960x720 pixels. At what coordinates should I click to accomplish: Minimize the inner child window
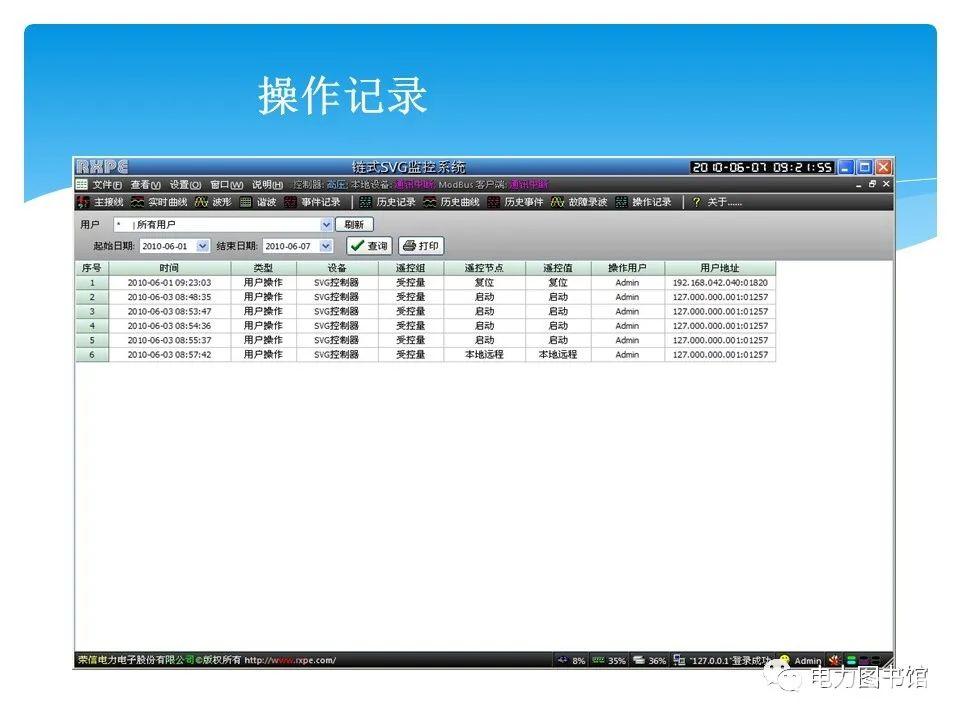859,184
